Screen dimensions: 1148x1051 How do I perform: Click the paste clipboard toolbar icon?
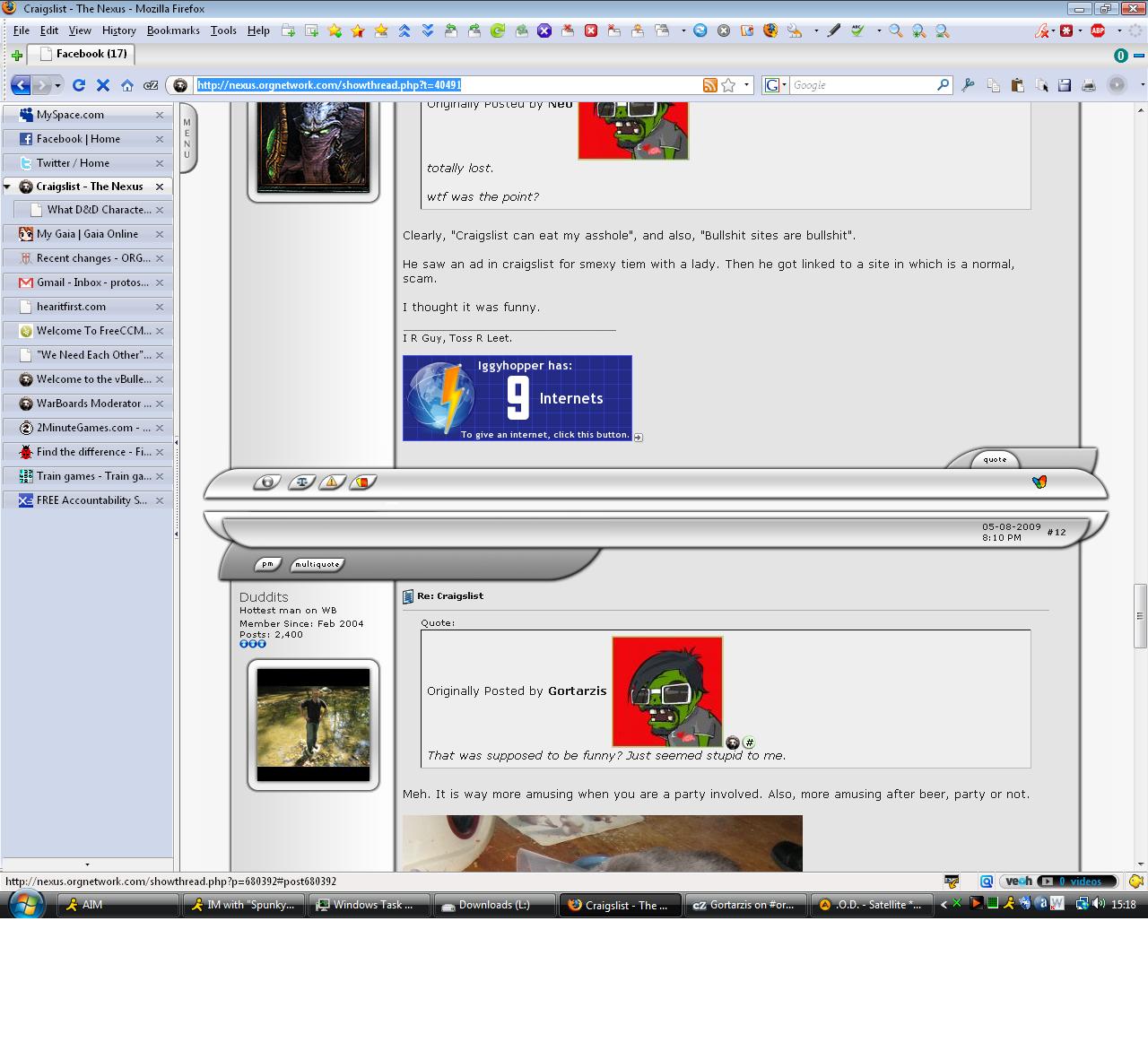click(x=1017, y=85)
